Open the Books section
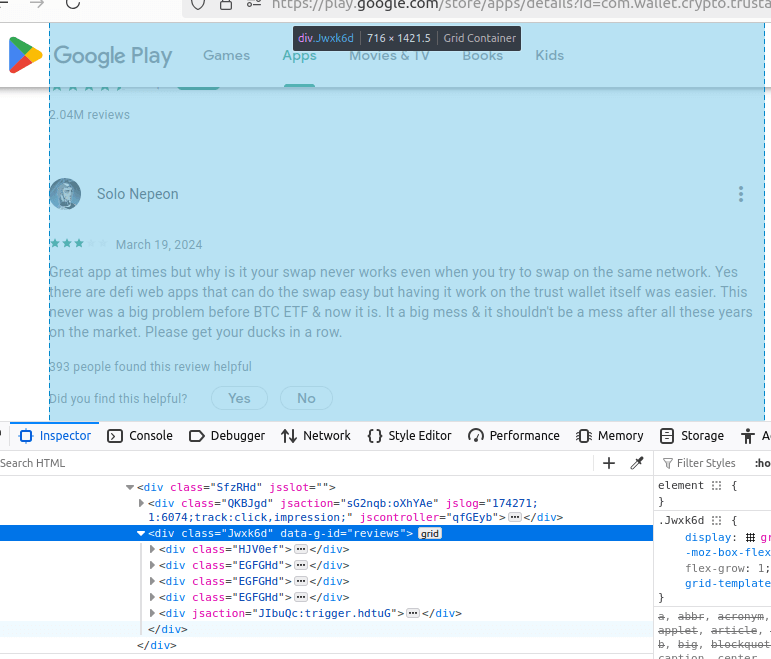Screen dimensions: 771x659 [482, 55]
